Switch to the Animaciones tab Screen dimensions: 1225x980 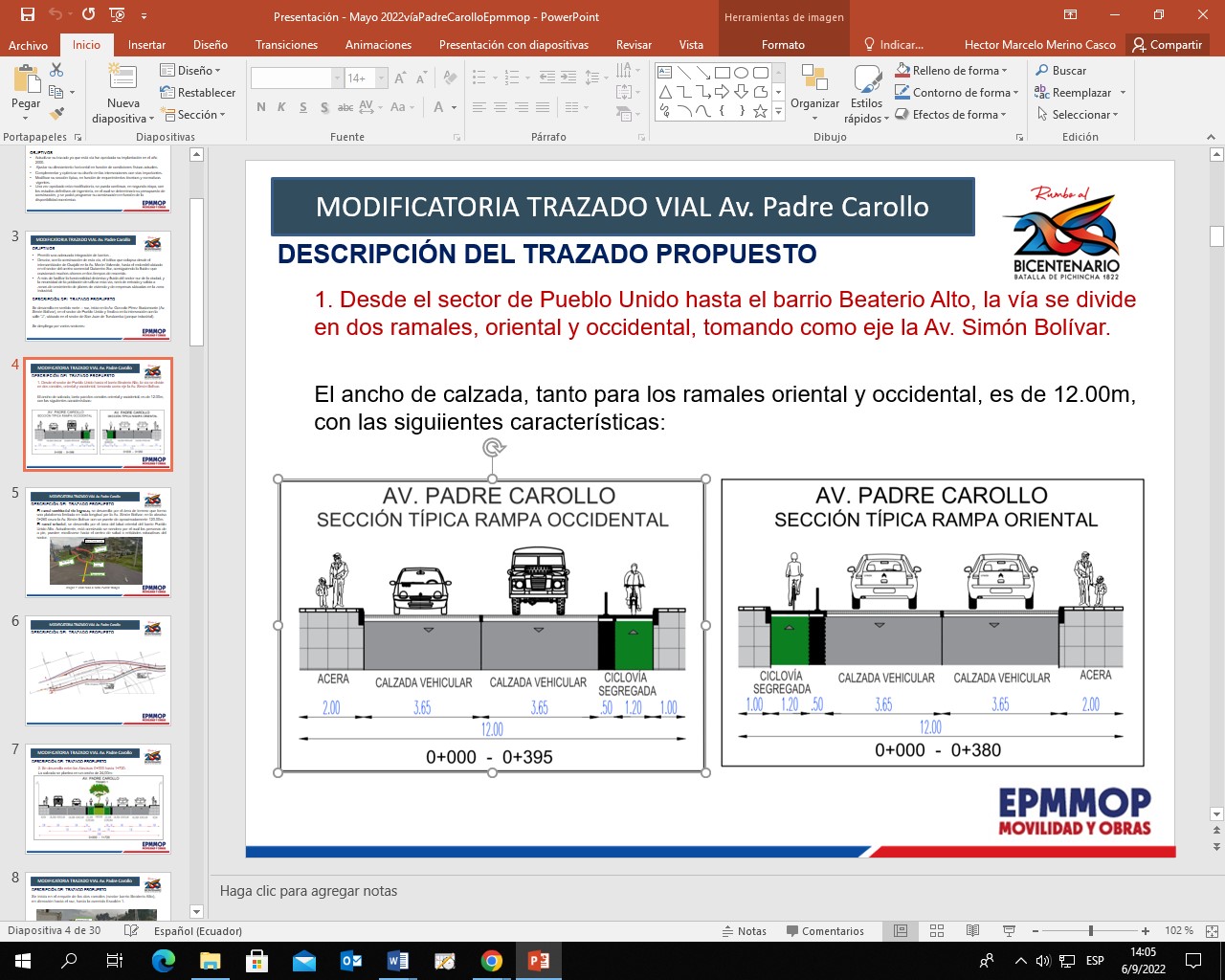378,45
